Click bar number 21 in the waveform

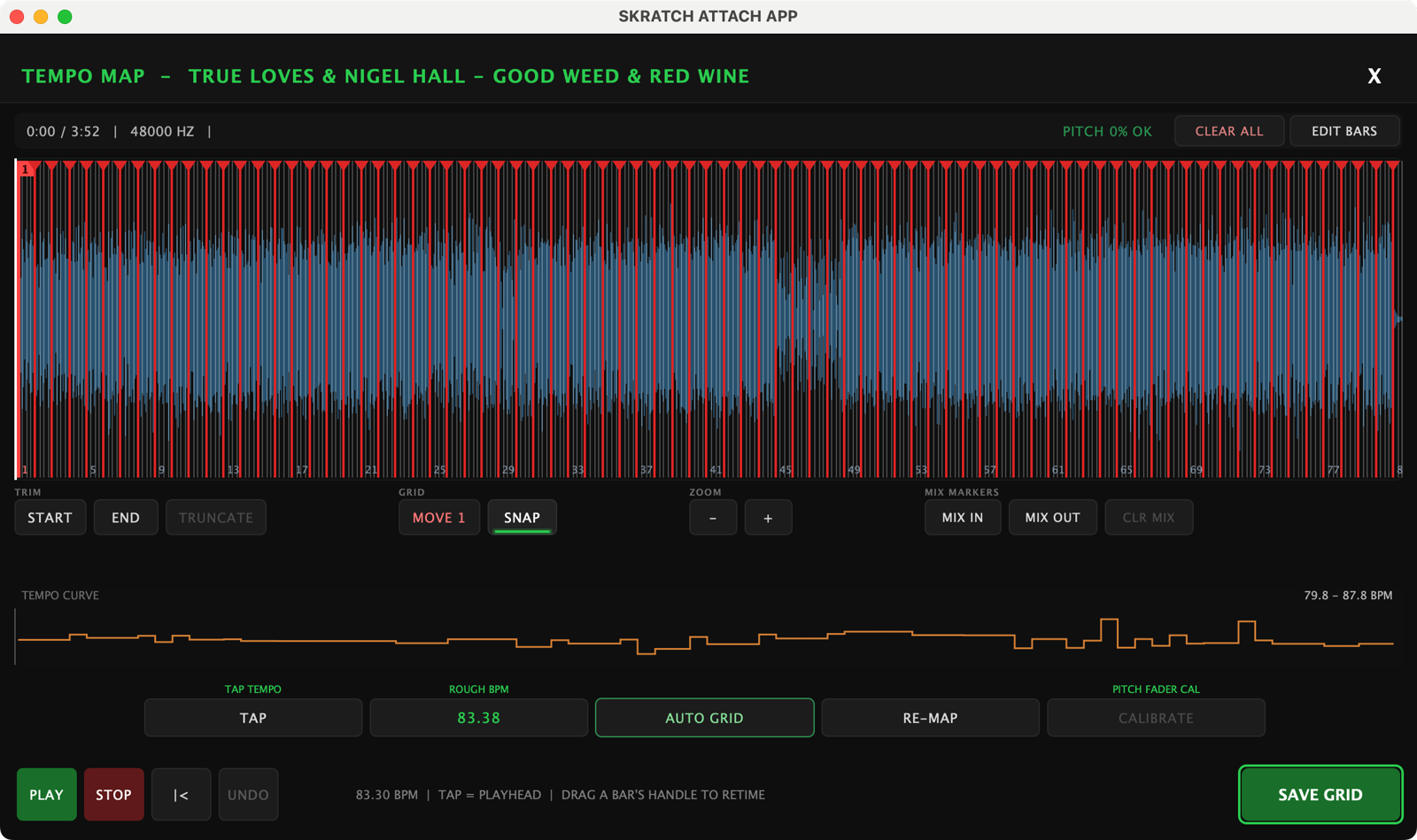(x=371, y=470)
